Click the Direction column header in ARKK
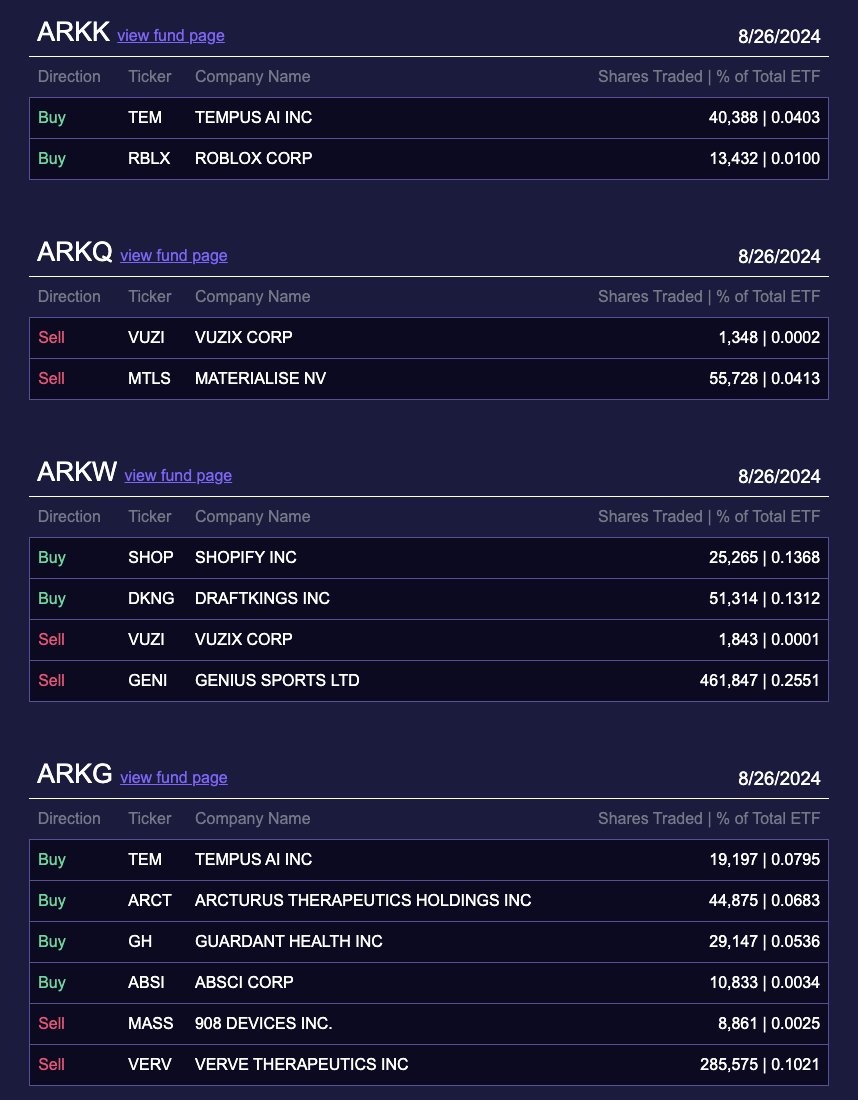 (69, 76)
